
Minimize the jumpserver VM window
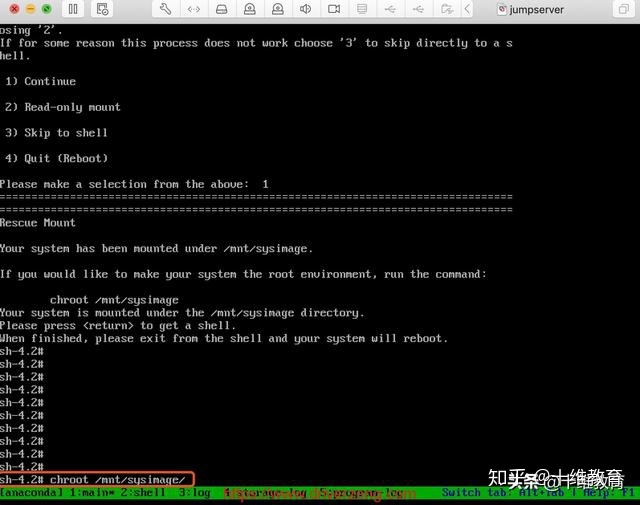point(31,9)
